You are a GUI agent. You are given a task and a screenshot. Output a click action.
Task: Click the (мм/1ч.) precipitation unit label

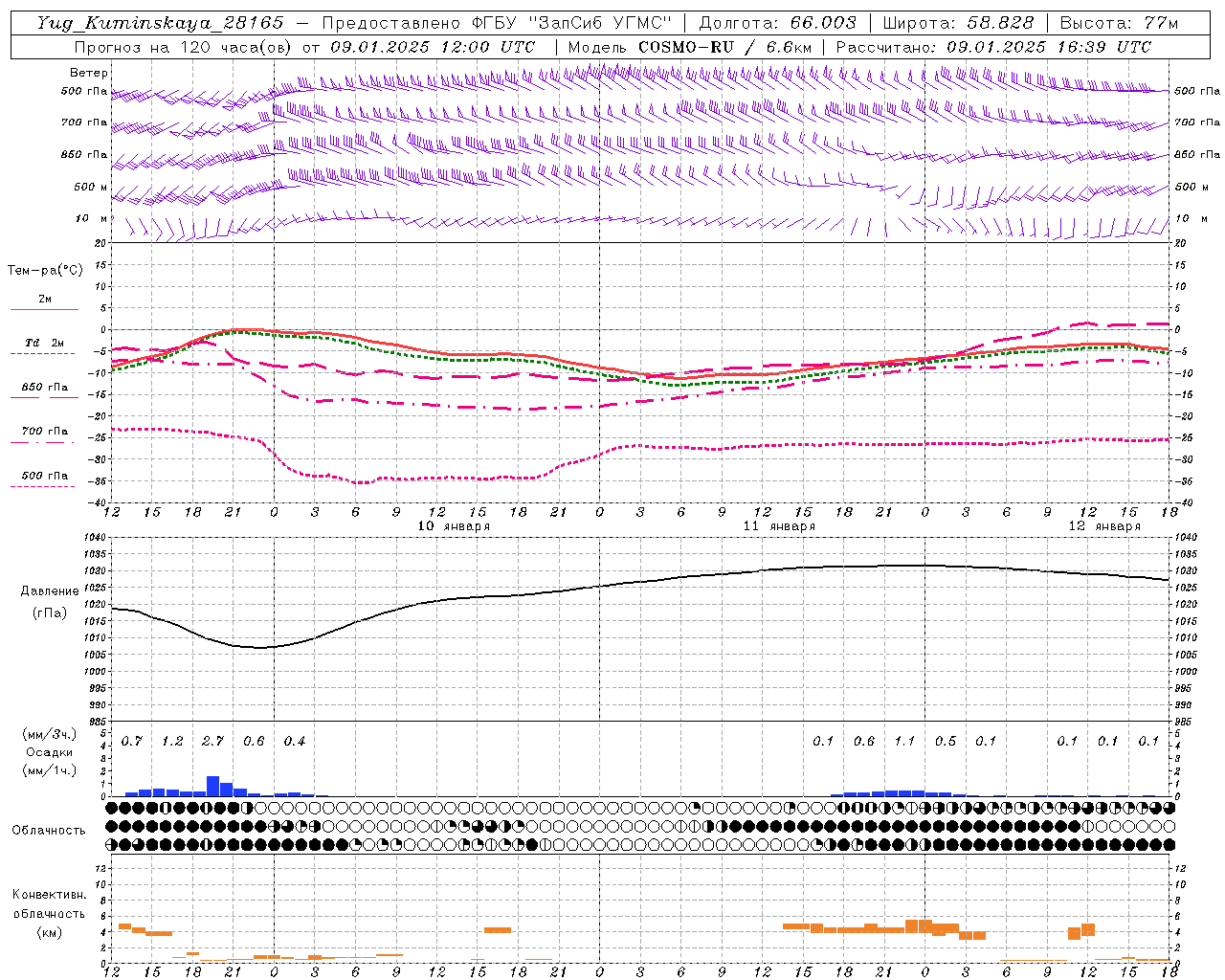click(49, 770)
